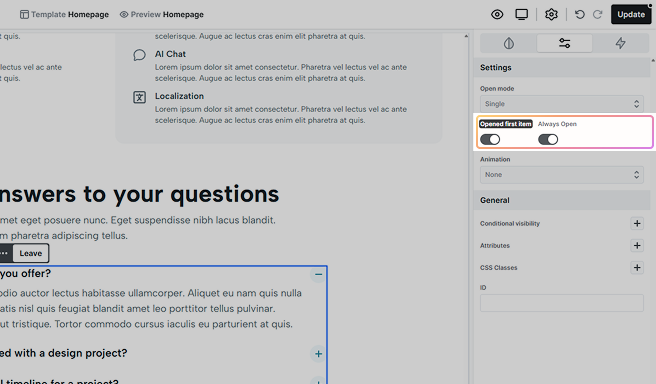Click the 'Opened first item' label
This screenshot has width=656, height=384.
[x=506, y=124]
